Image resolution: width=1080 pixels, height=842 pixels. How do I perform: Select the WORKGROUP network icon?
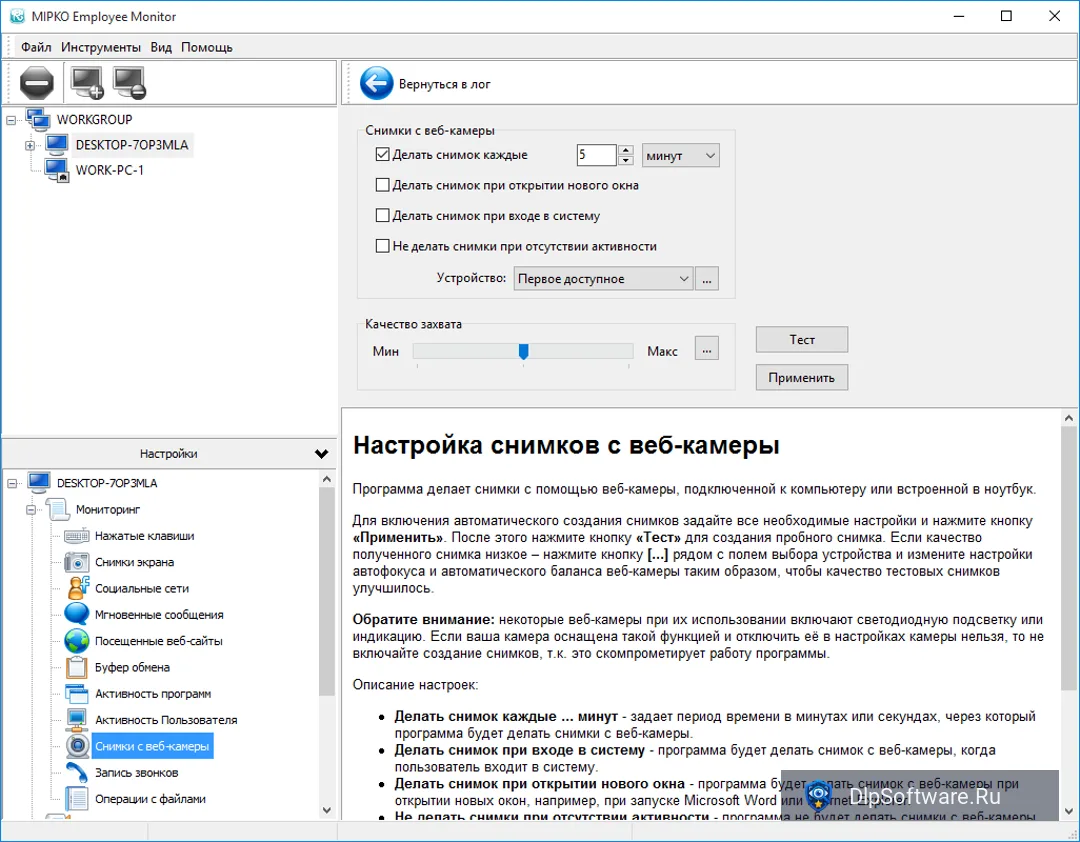coord(39,119)
